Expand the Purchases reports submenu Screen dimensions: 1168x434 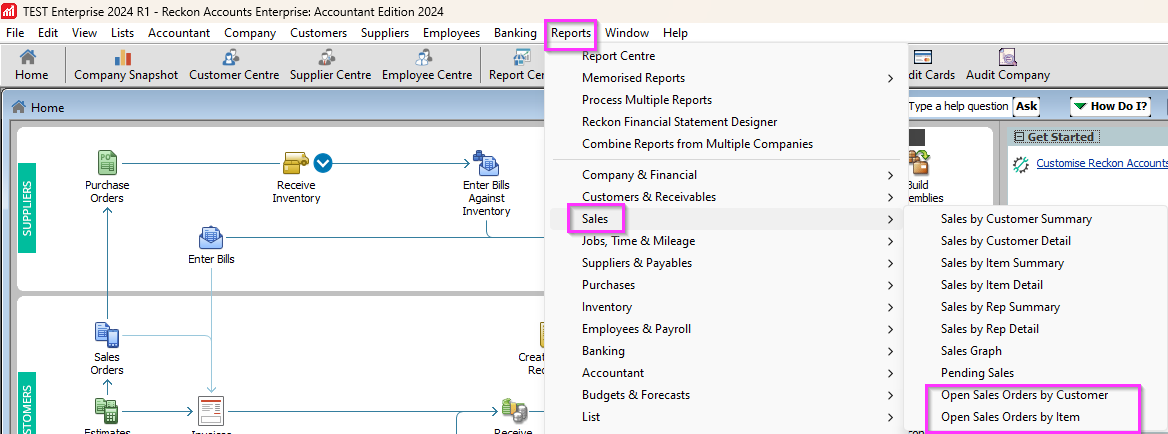(x=890, y=285)
